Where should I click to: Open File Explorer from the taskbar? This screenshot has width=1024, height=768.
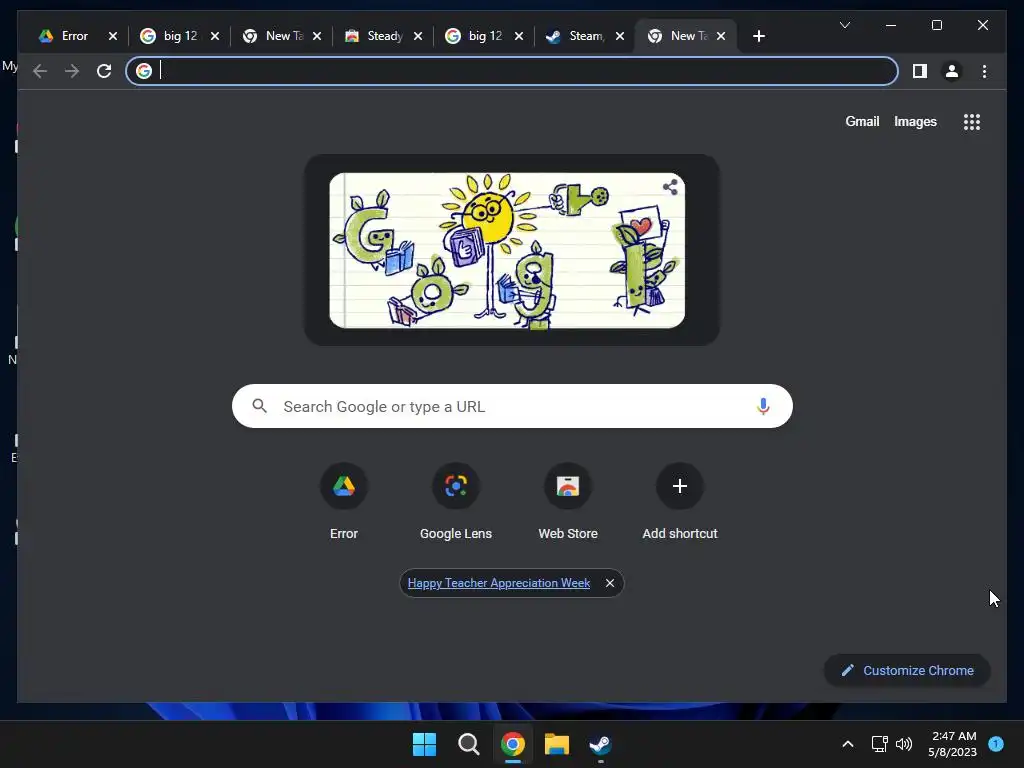coord(557,744)
